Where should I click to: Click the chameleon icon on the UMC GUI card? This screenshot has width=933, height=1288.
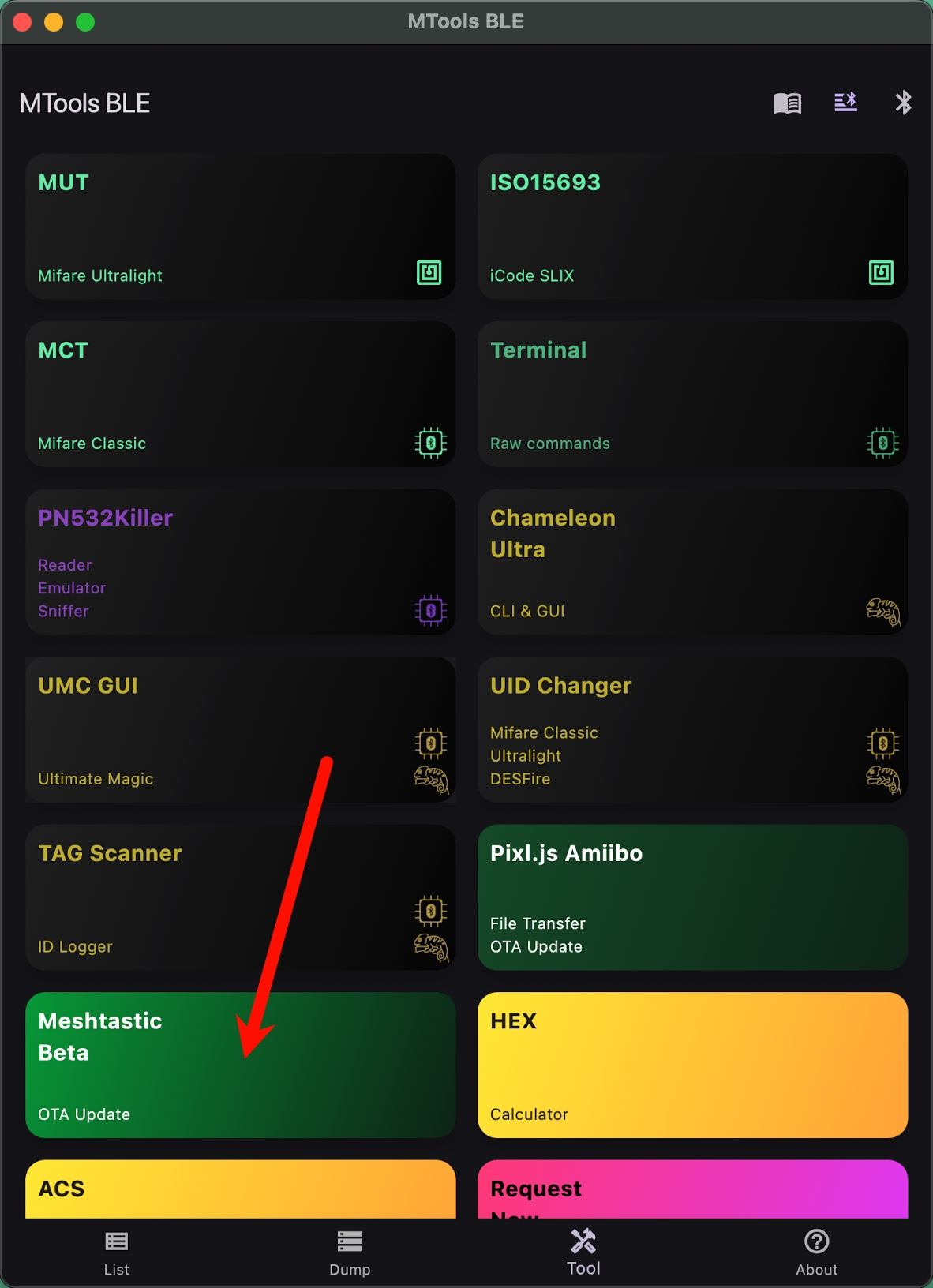[431, 780]
